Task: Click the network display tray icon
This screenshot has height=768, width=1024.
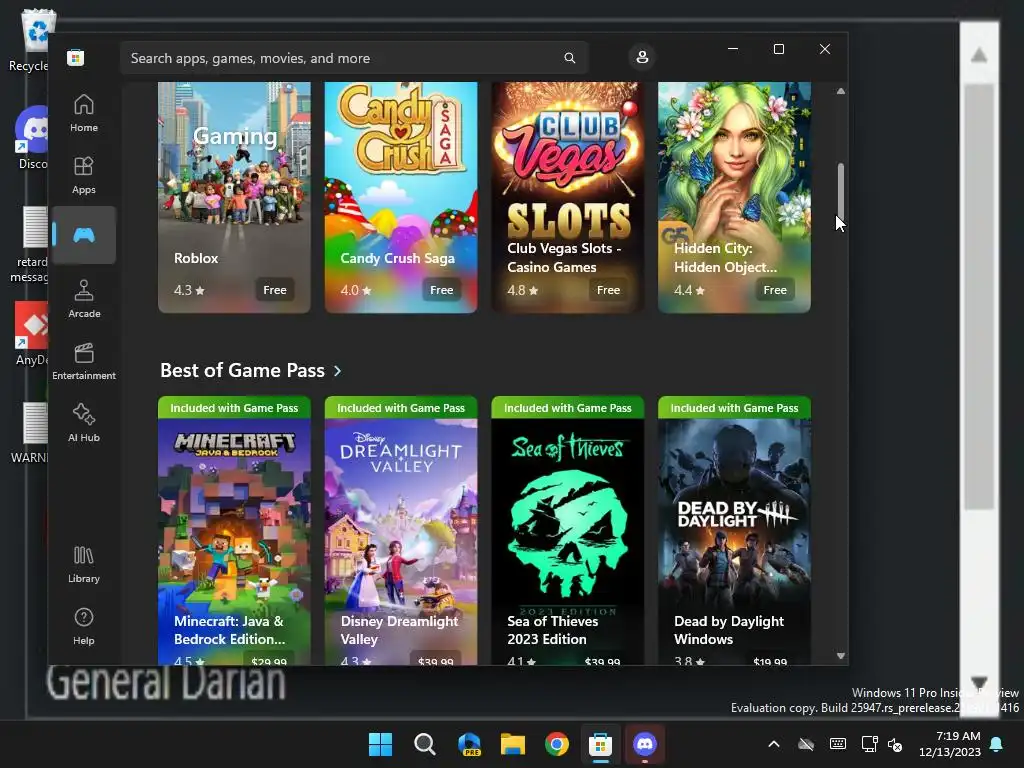Action: point(869,744)
